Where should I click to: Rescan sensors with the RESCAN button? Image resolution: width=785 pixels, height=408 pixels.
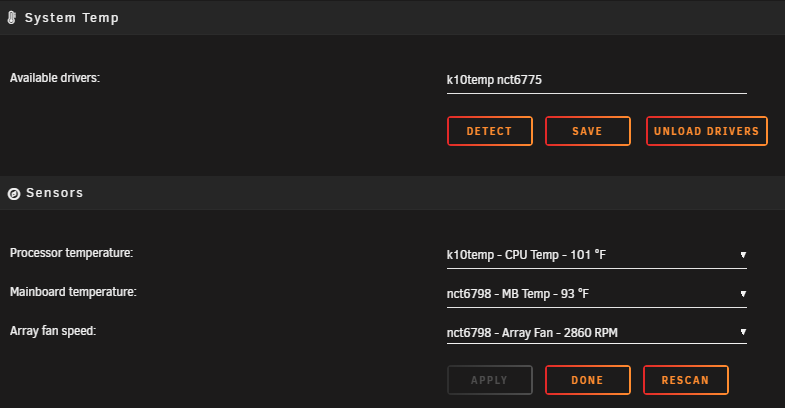pyautogui.click(x=686, y=380)
